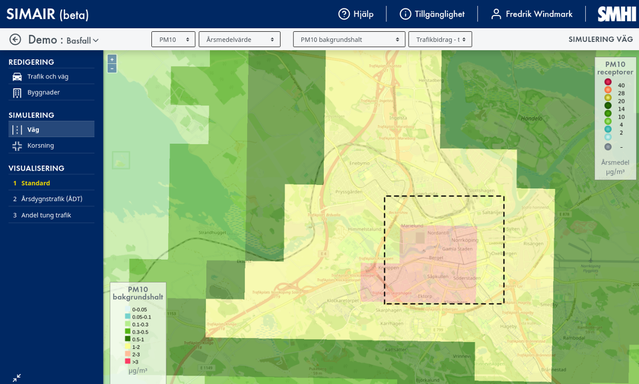639x384 pixels.
Task: Open the Fredrik Windmark user profile
Action: click(531, 14)
